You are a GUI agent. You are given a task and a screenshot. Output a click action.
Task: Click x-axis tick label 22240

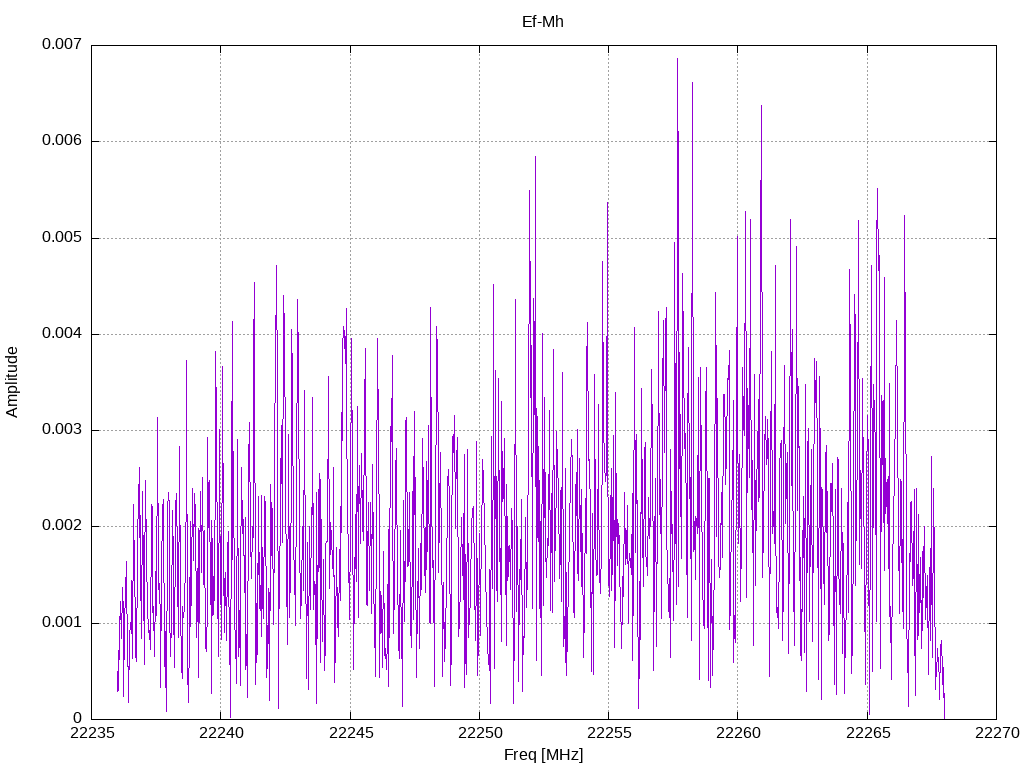tap(221, 733)
